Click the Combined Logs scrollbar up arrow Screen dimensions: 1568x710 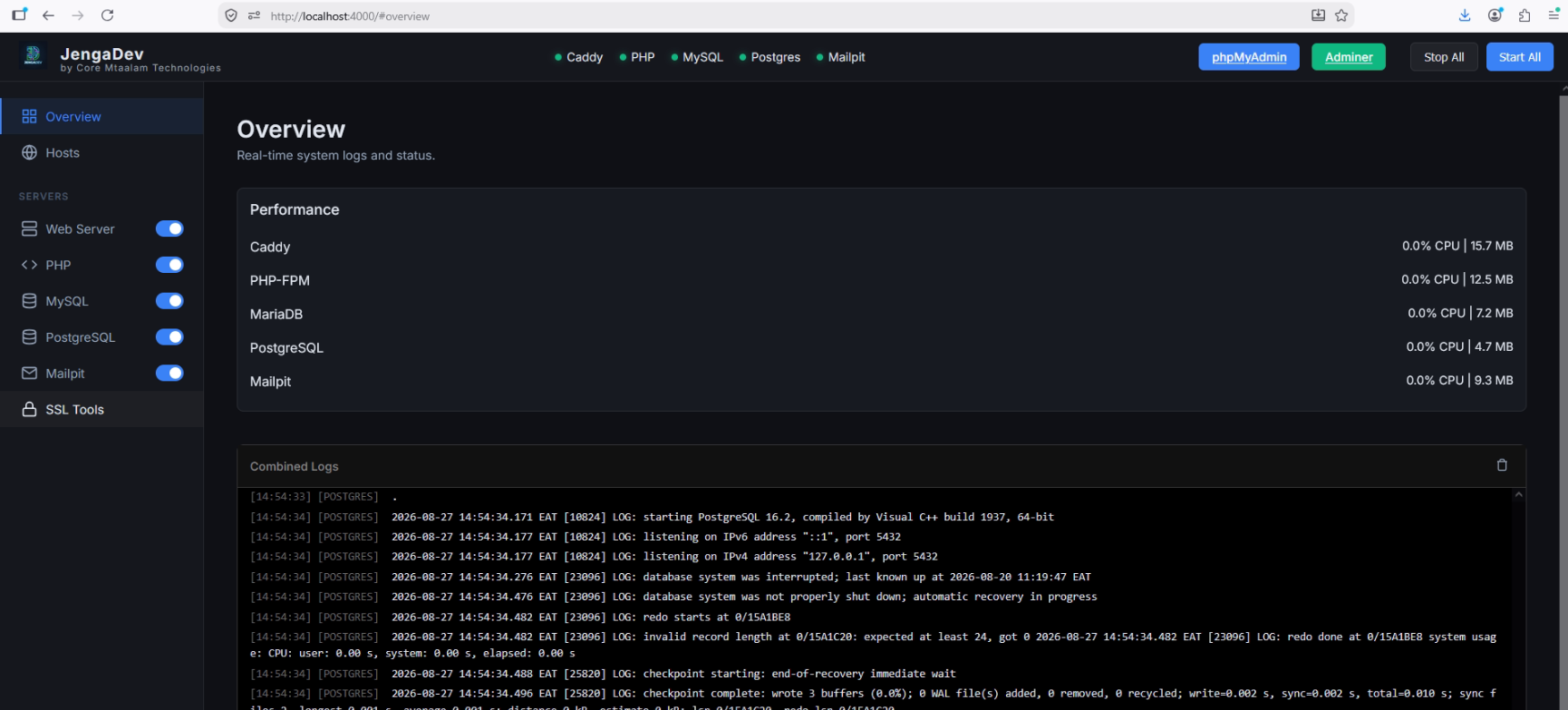pyautogui.click(x=1518, y=495)
